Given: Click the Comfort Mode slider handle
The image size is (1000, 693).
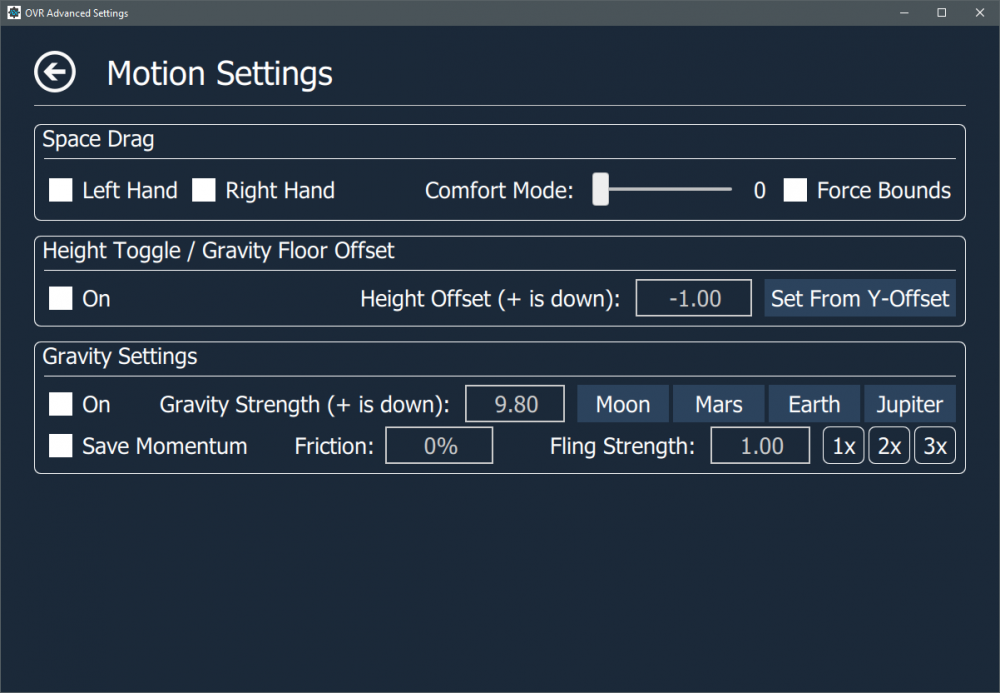Looking at the screenshot, I should pyautogui.click(x=600, y=189).
